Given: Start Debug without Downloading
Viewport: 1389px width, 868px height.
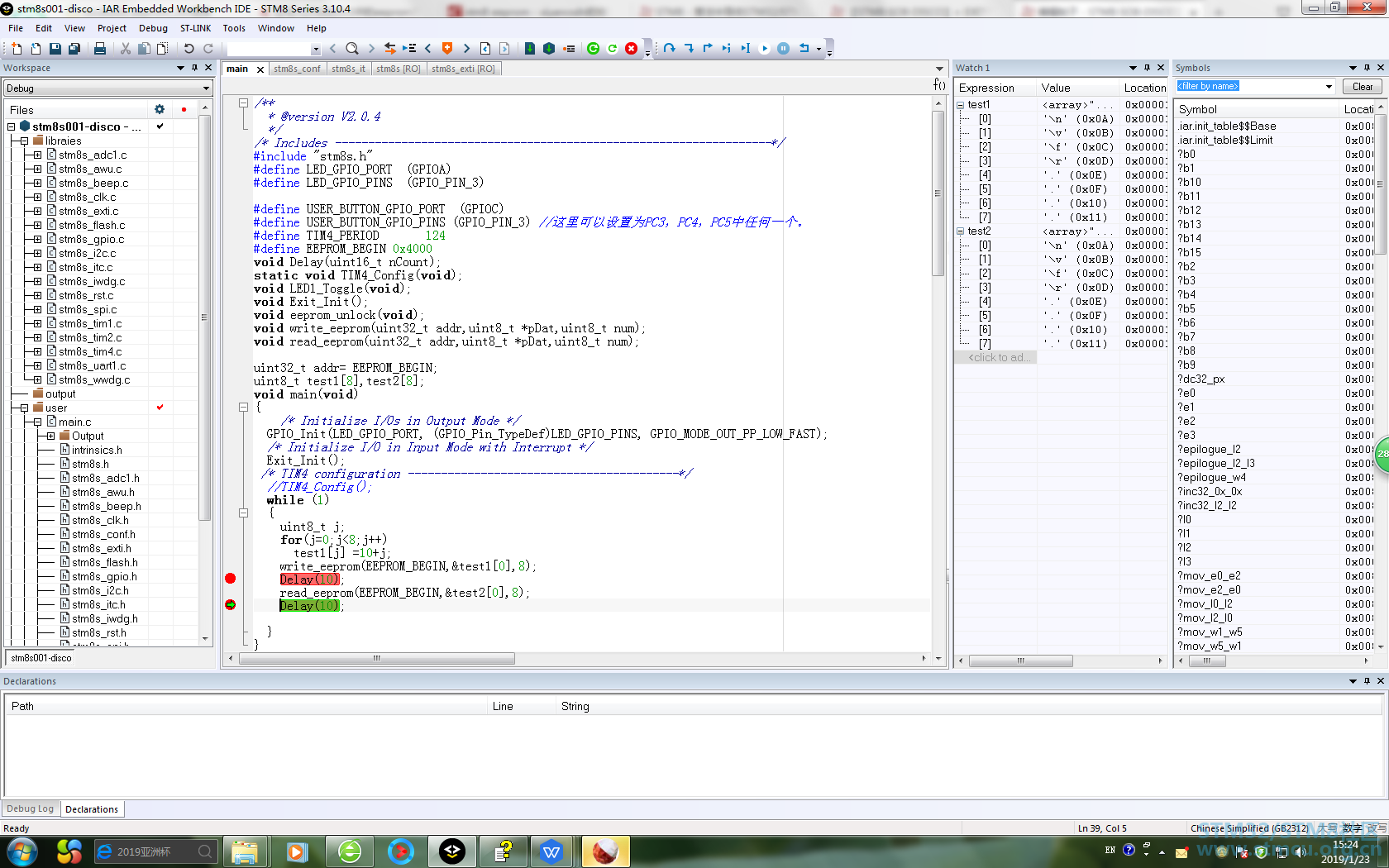Looking at the screenshot, I should [613, 49].
